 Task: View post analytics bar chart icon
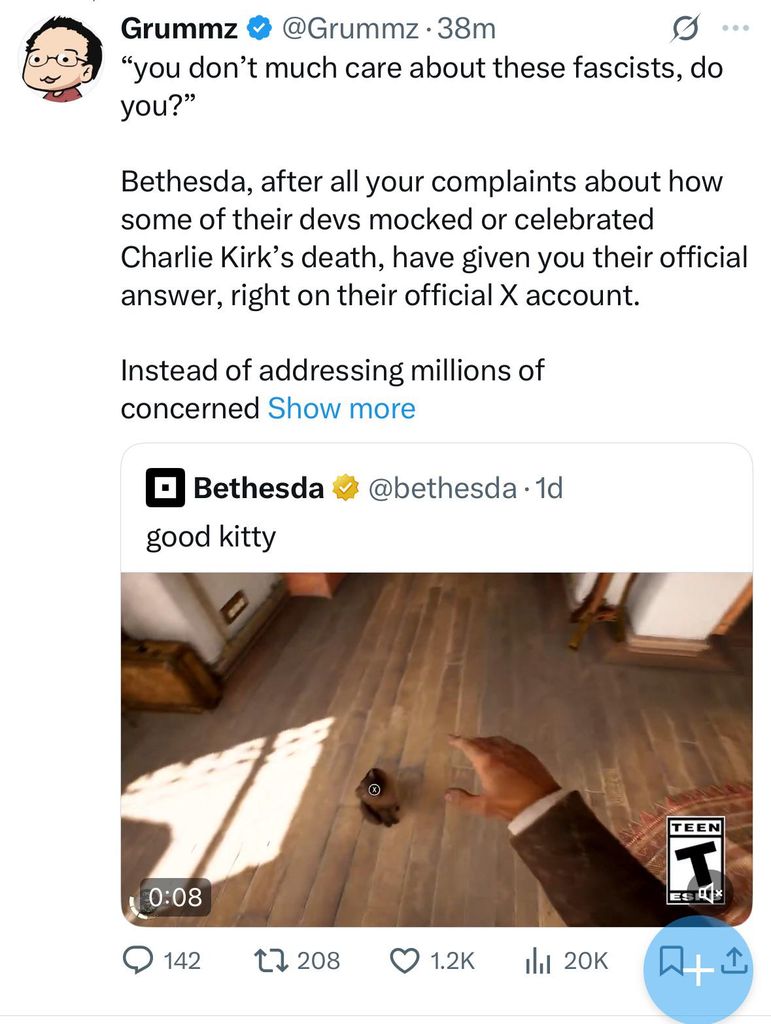coord(536,961)
